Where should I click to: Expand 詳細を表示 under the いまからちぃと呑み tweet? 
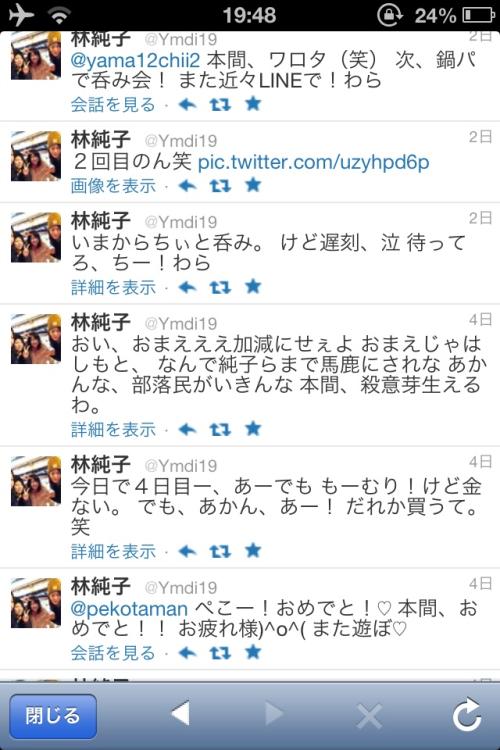click(x=113, y=287)
